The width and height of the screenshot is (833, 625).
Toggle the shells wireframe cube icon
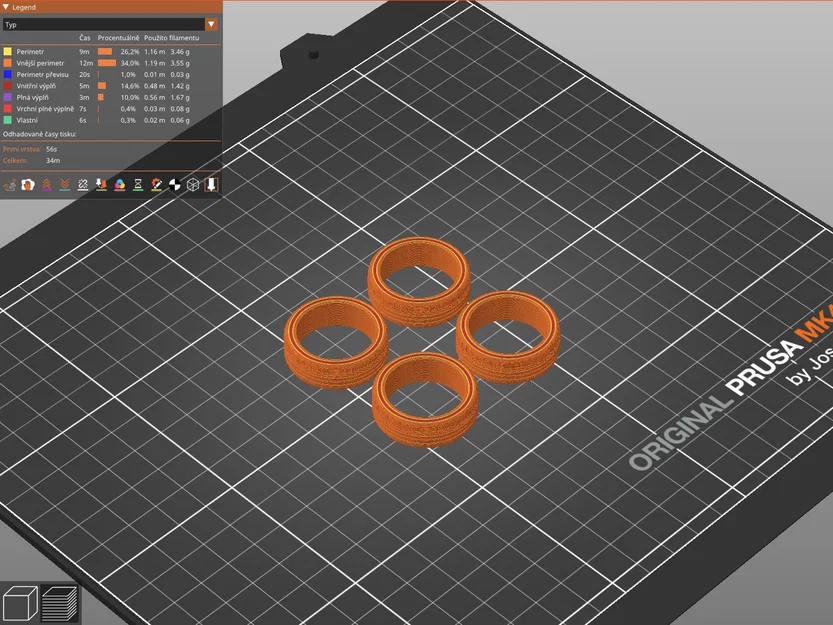click(192, 183)
